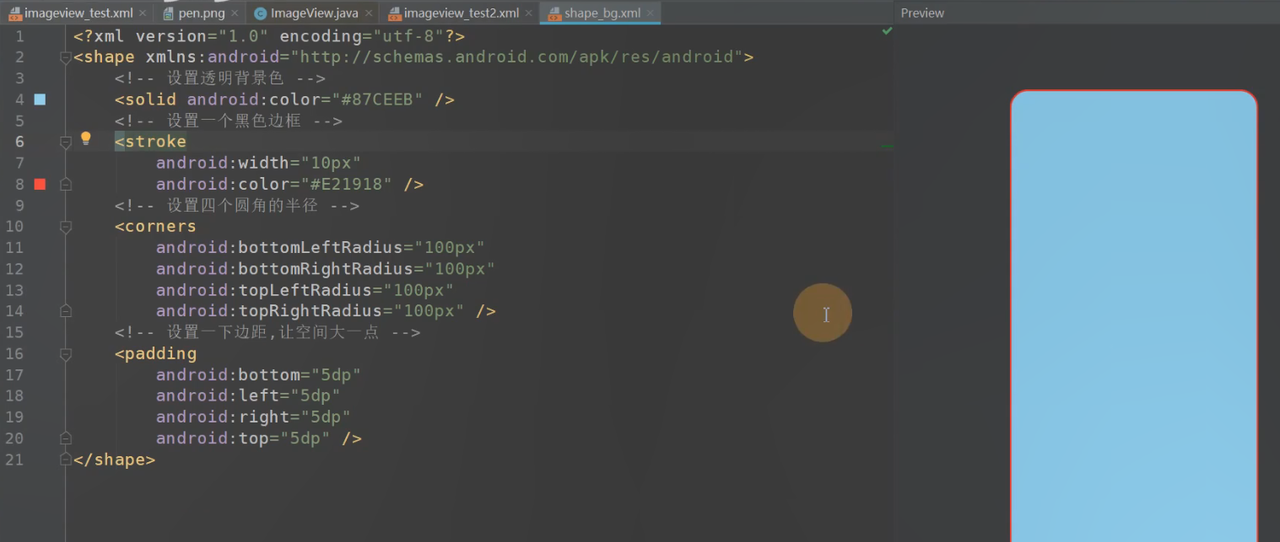1280x542 pixels.
Task: Click the <corners tag name
Action: click(155, 227)
